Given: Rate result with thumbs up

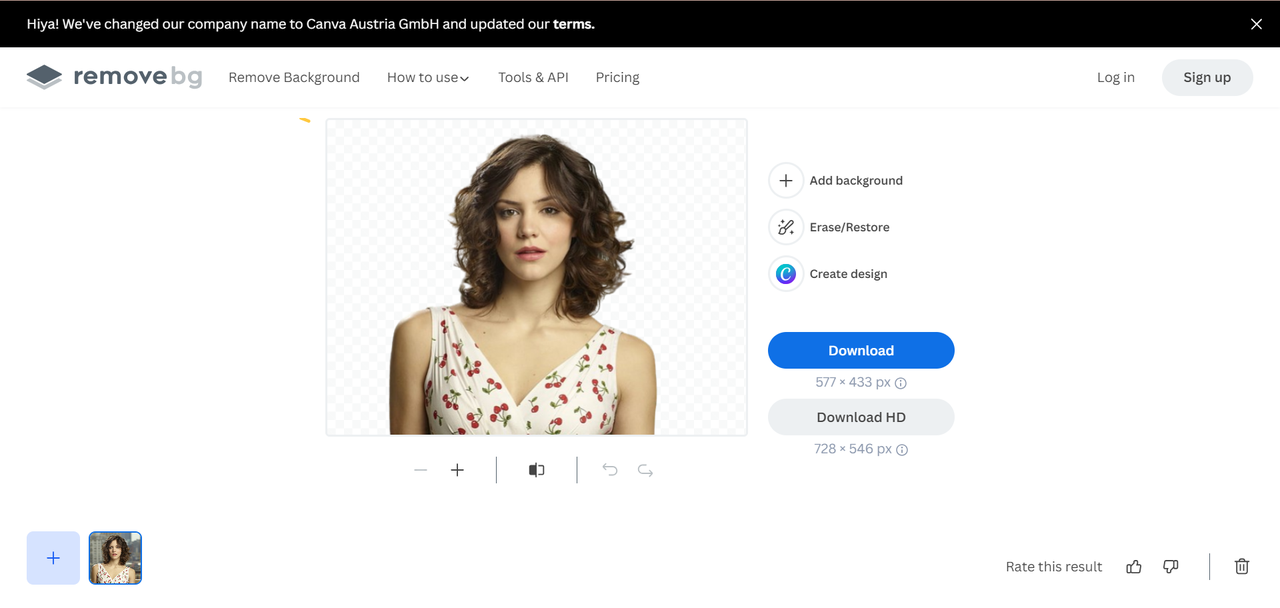Looking at the screenshot, I should (x=1134, y=567).
